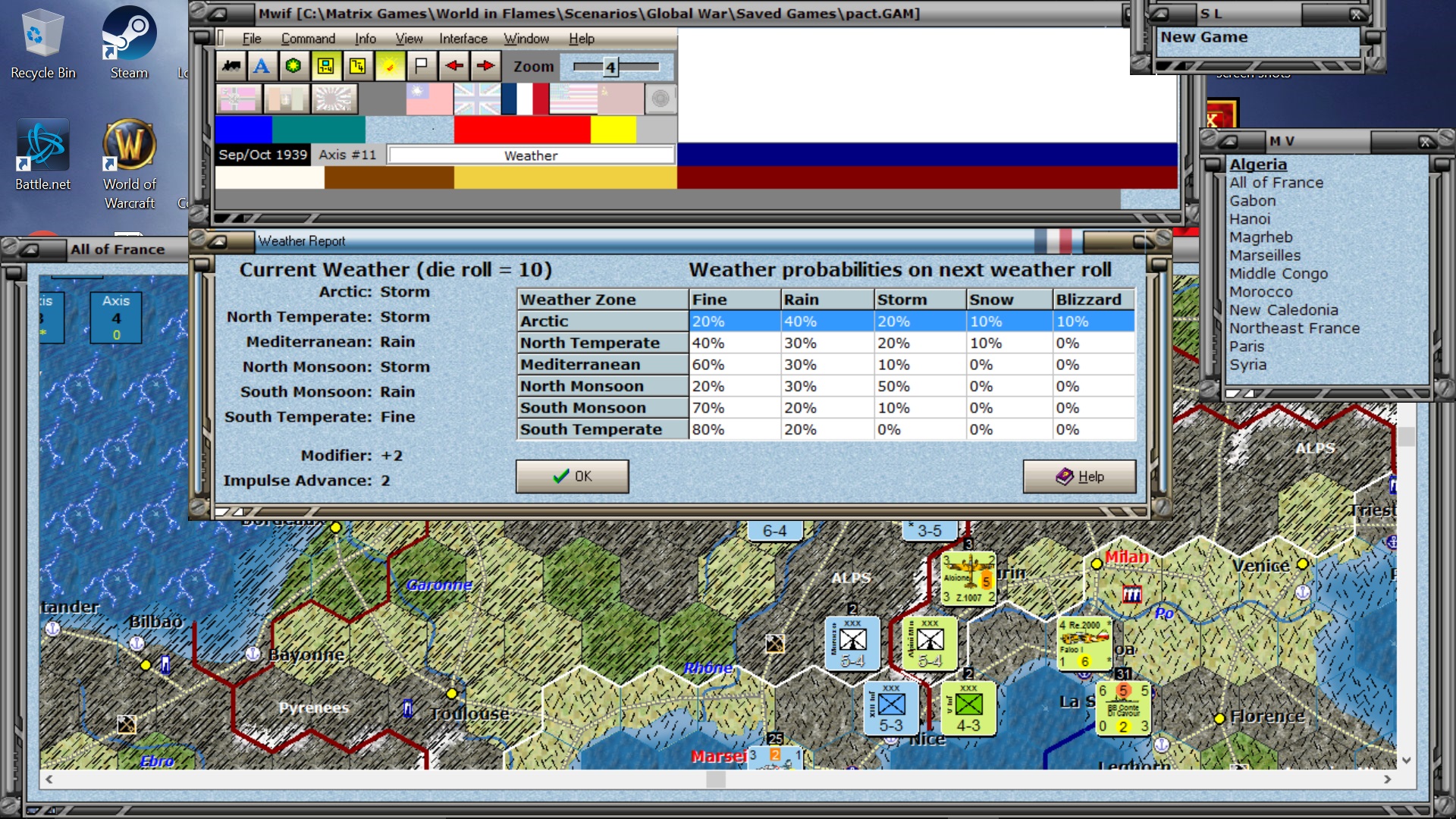Image resolution: width=1456 pixels, height=819 pixels.
Task: Click the map left scroll arrow
Action: tap(49, 779)
